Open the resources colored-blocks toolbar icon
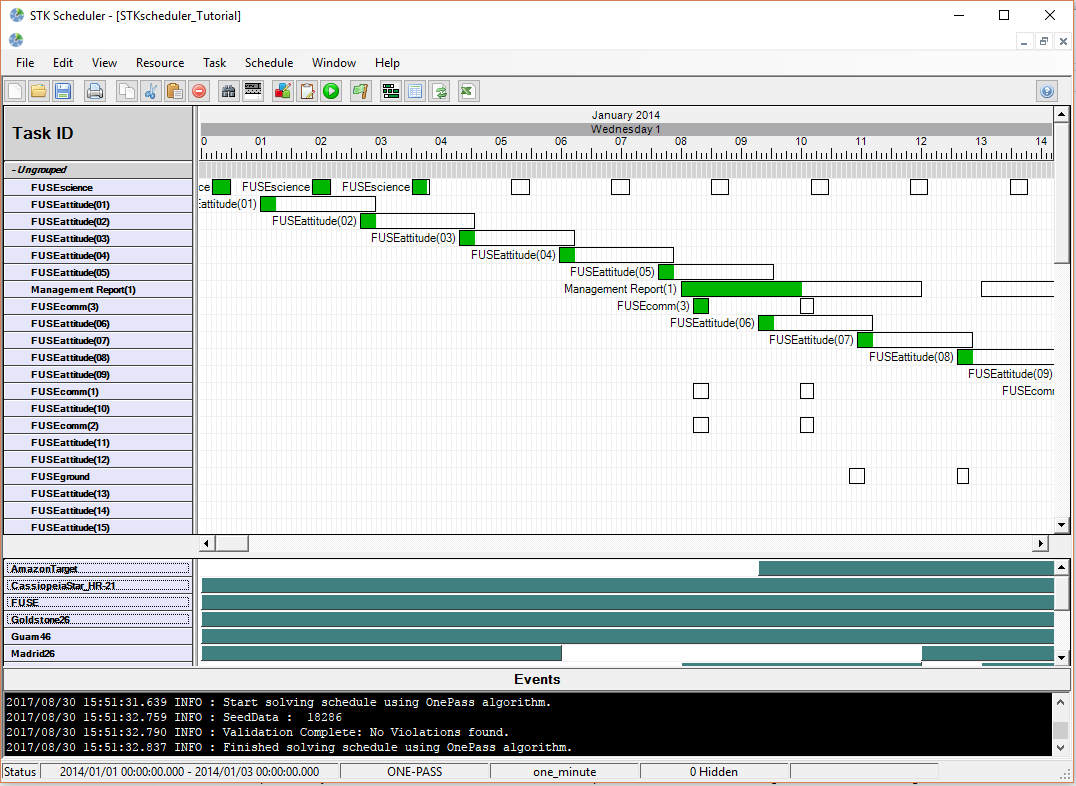Viewport: 1076px width, 786px height. pos(284,91)
